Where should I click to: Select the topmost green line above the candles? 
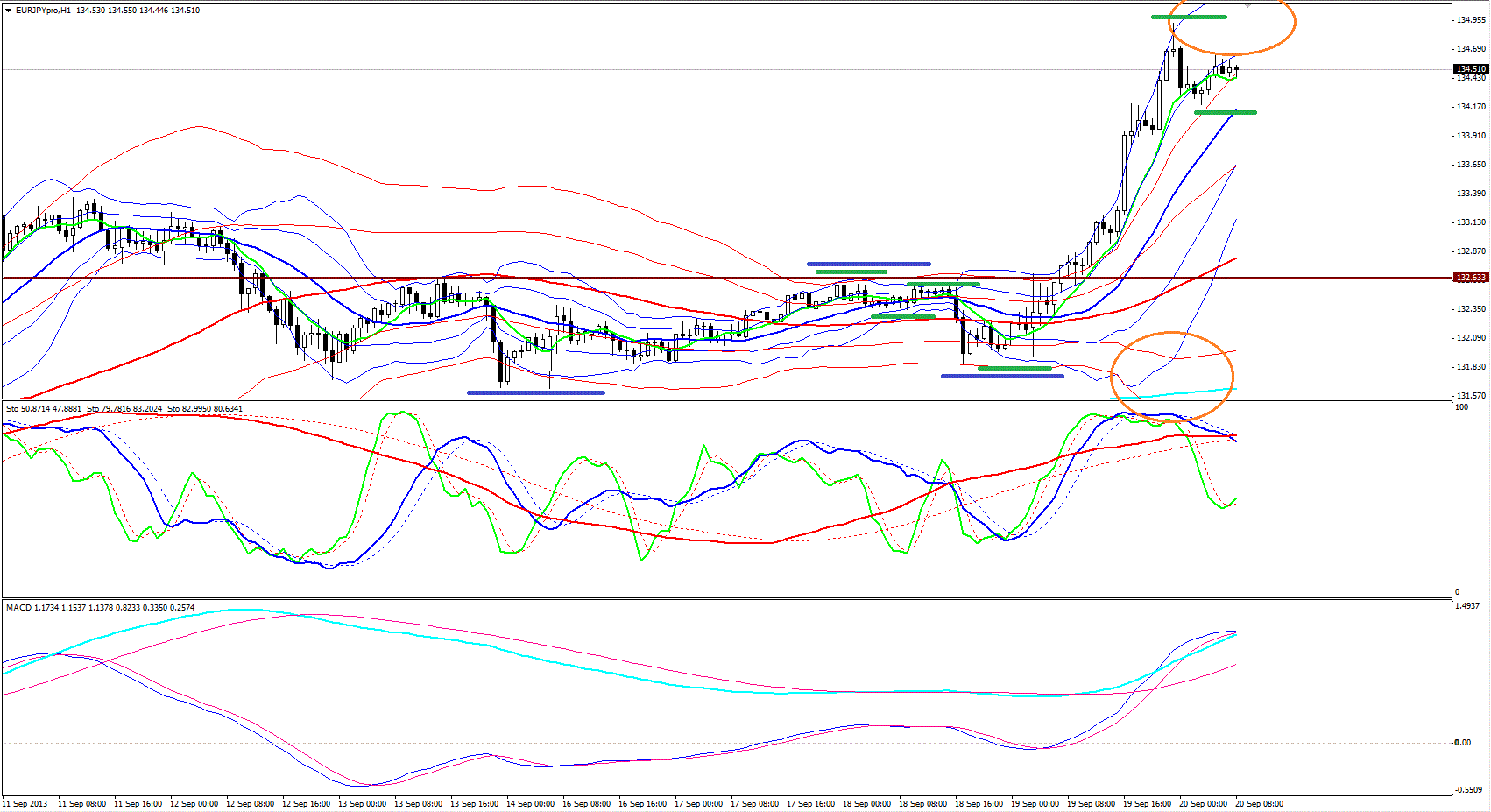tap(1188, 18)
